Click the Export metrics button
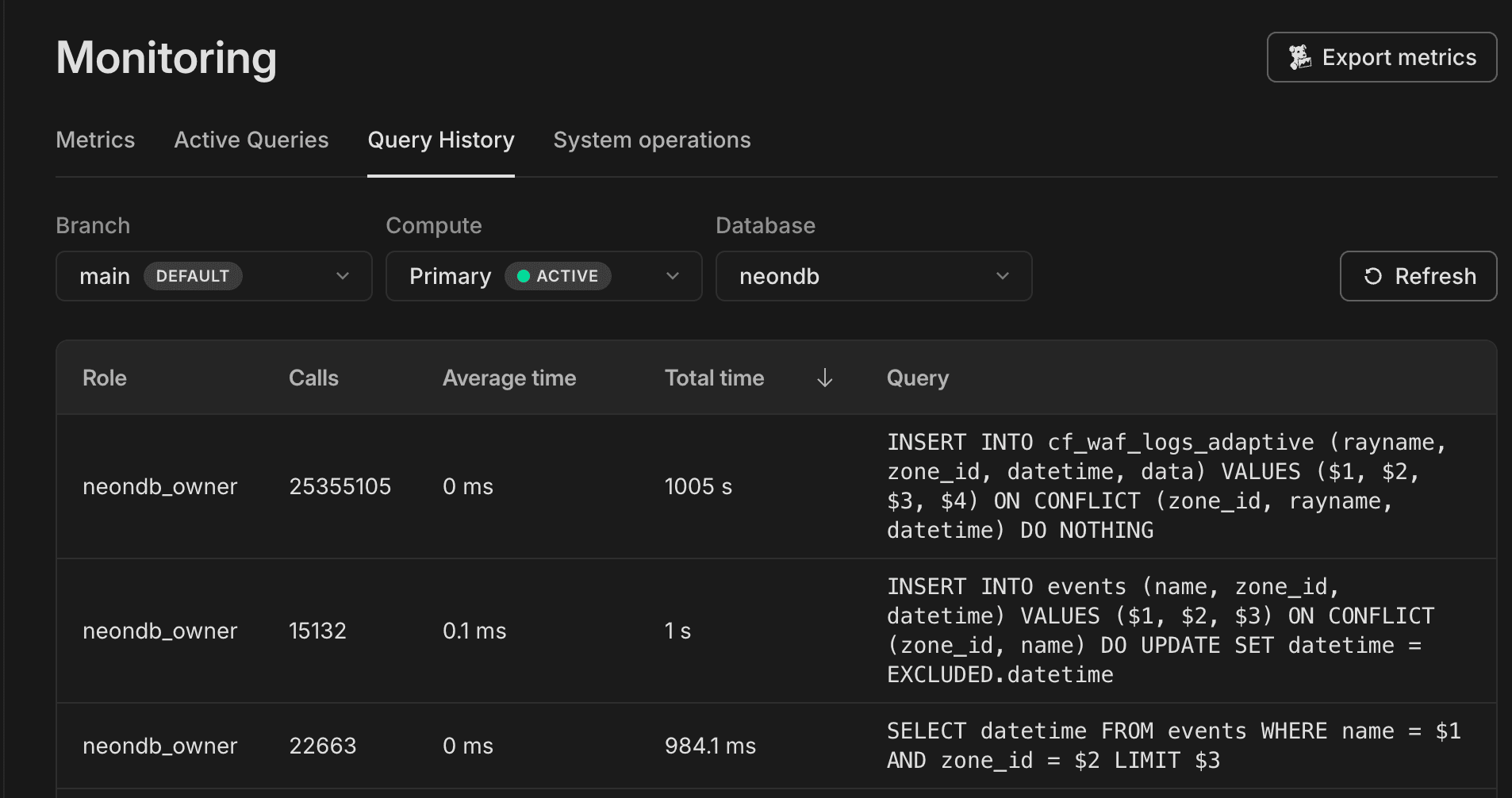Viewport: 1512px width, 798px height. tap(1380, 57)
